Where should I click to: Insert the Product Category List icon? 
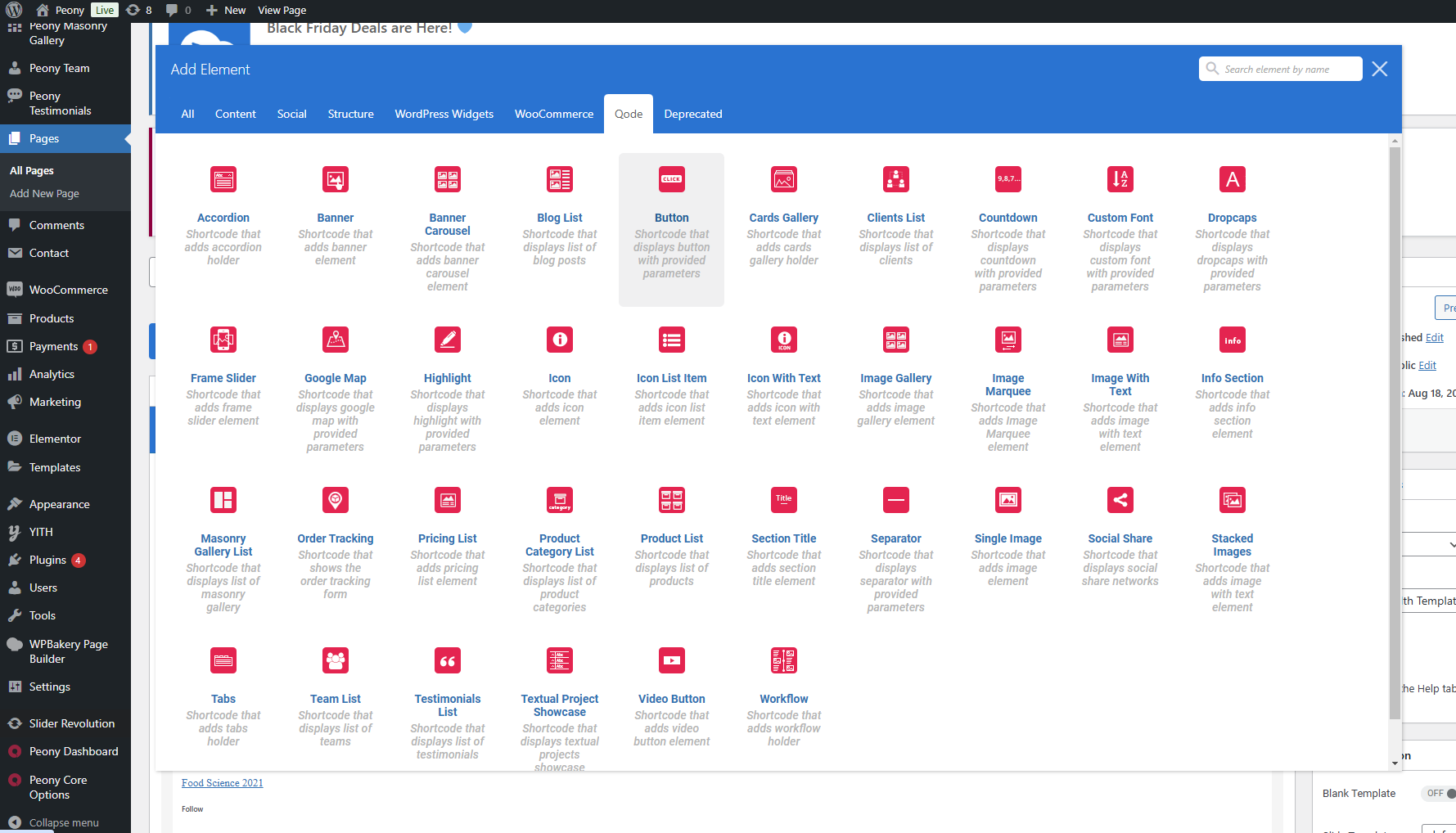pyautogui.click(x=560, y=500)
